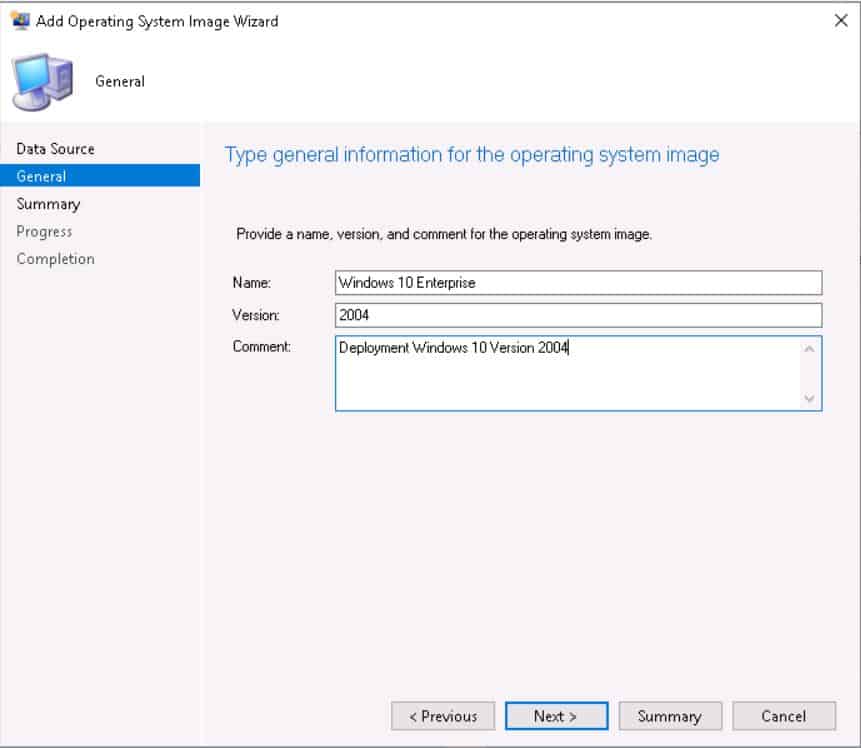Open the Summary step in sidebar
The width and height of the screenshot is (861, 748).
click(48, 204)
